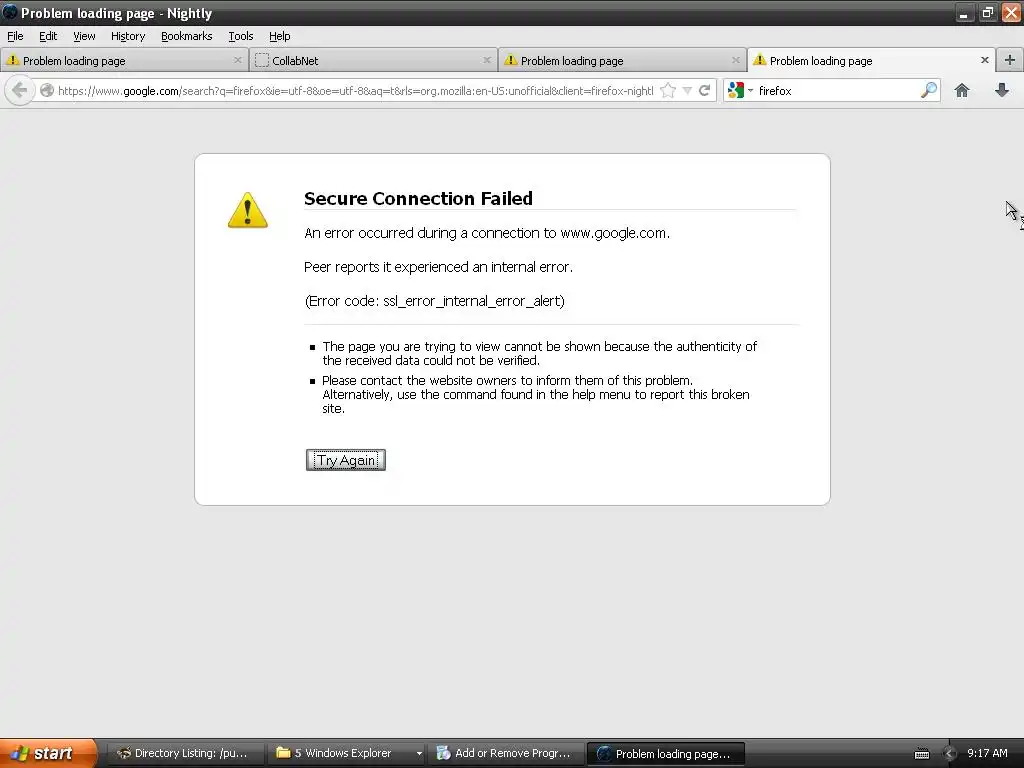Switch to the CollabNet tab

(373, 60)
